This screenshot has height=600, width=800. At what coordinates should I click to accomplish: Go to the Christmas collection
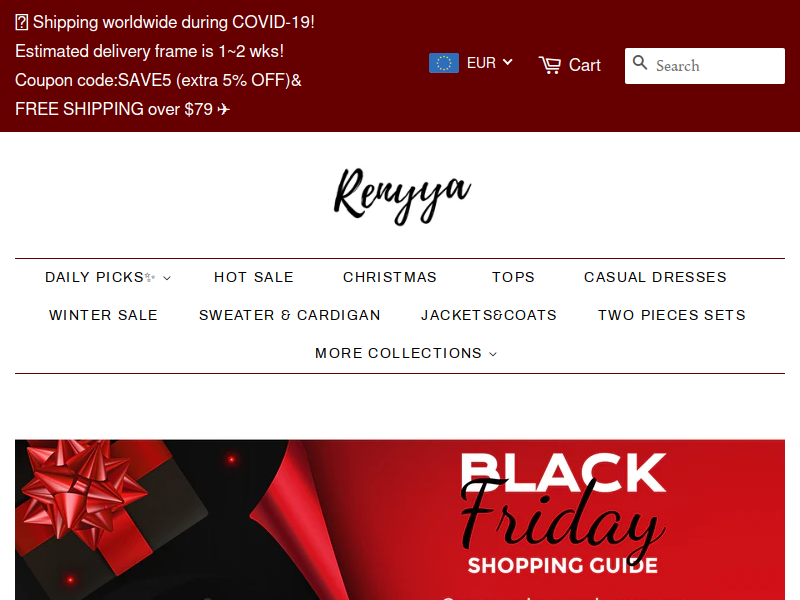tap(390, 277)
